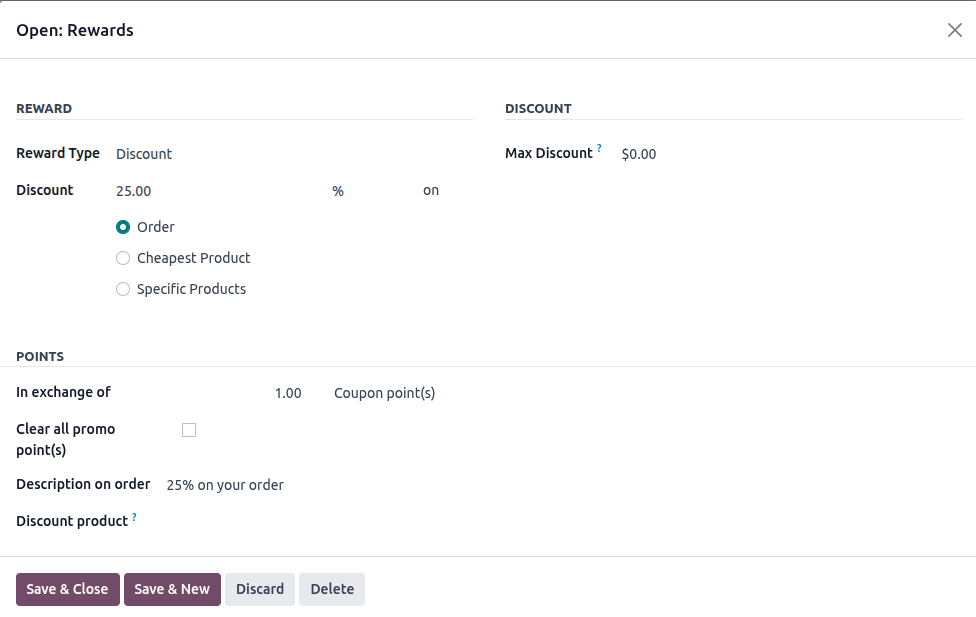Open the Discount product selection field
This screenshot has height=617, width=976.
tap(300, 521)
